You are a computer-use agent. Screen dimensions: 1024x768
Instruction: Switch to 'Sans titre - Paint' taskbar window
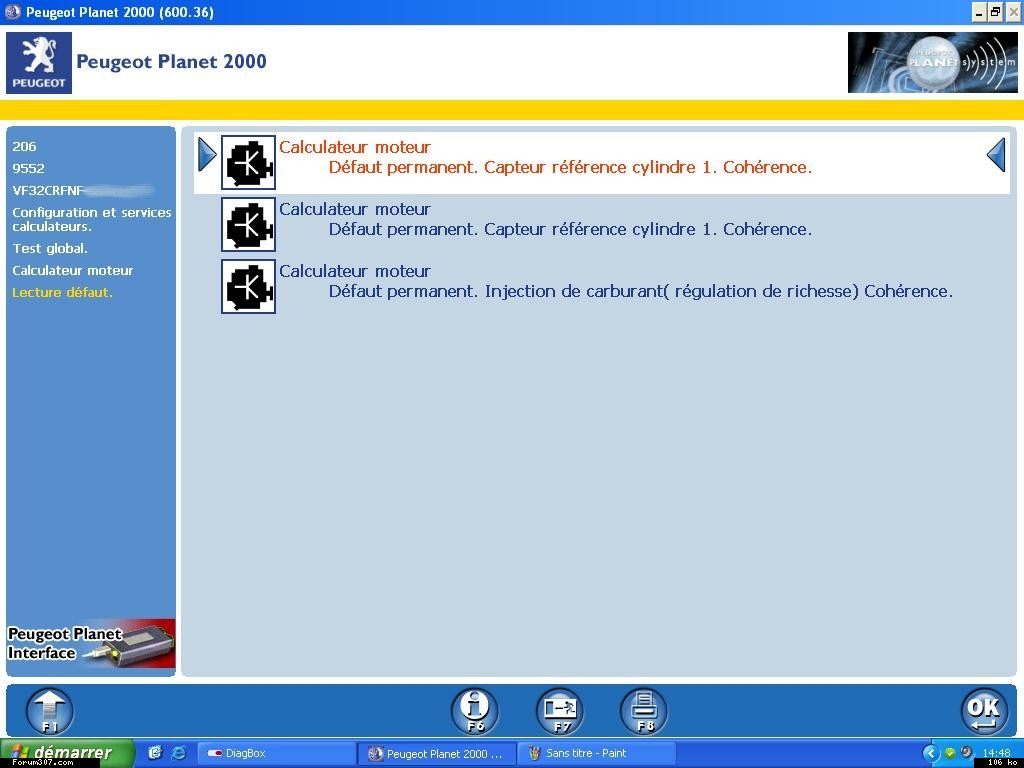pos(596,753)
